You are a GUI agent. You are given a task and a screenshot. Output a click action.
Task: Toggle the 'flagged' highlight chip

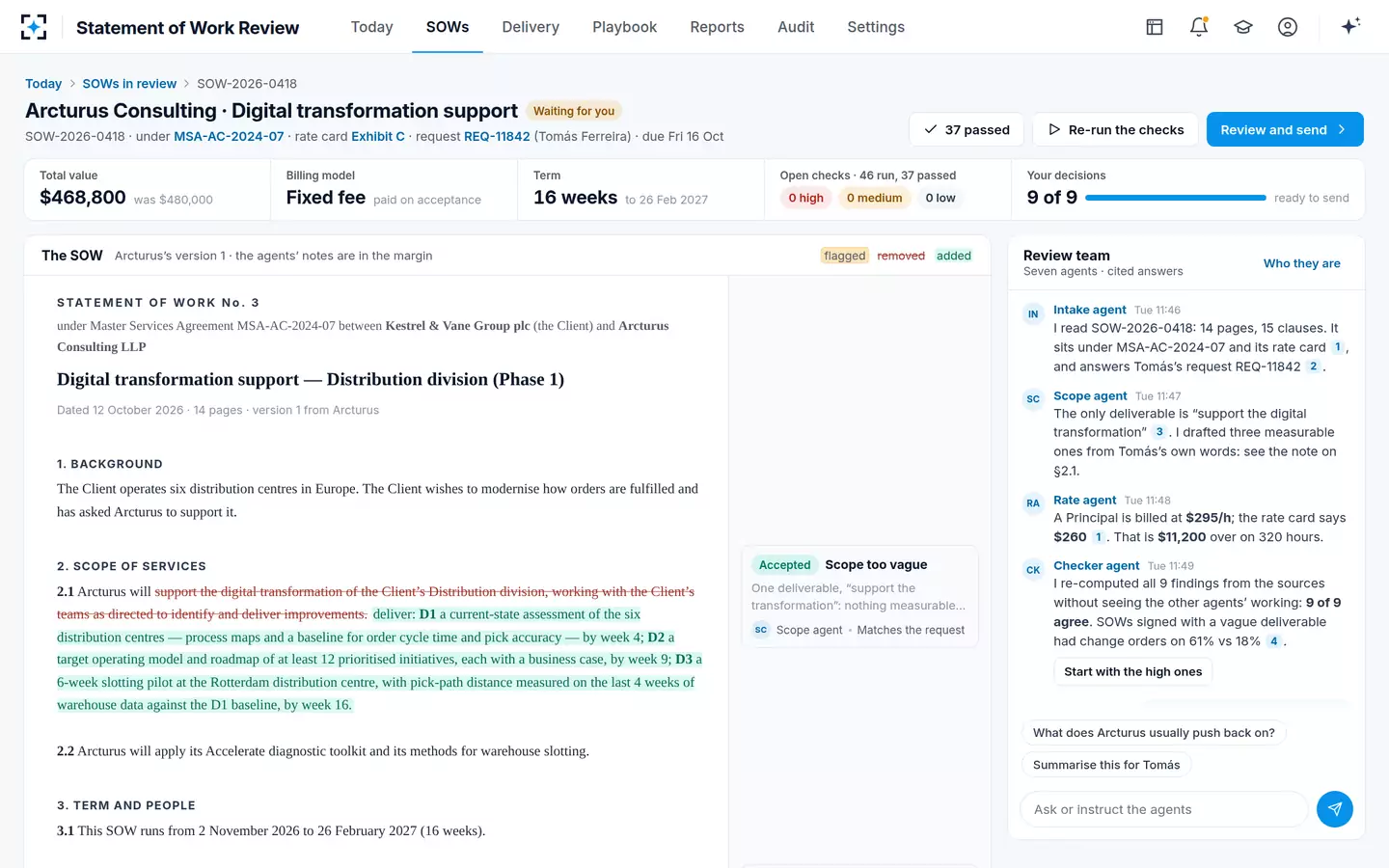845,256
